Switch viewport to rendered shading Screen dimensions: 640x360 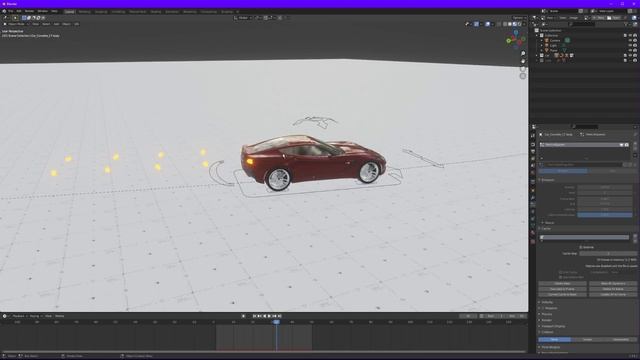click(520, 24)
